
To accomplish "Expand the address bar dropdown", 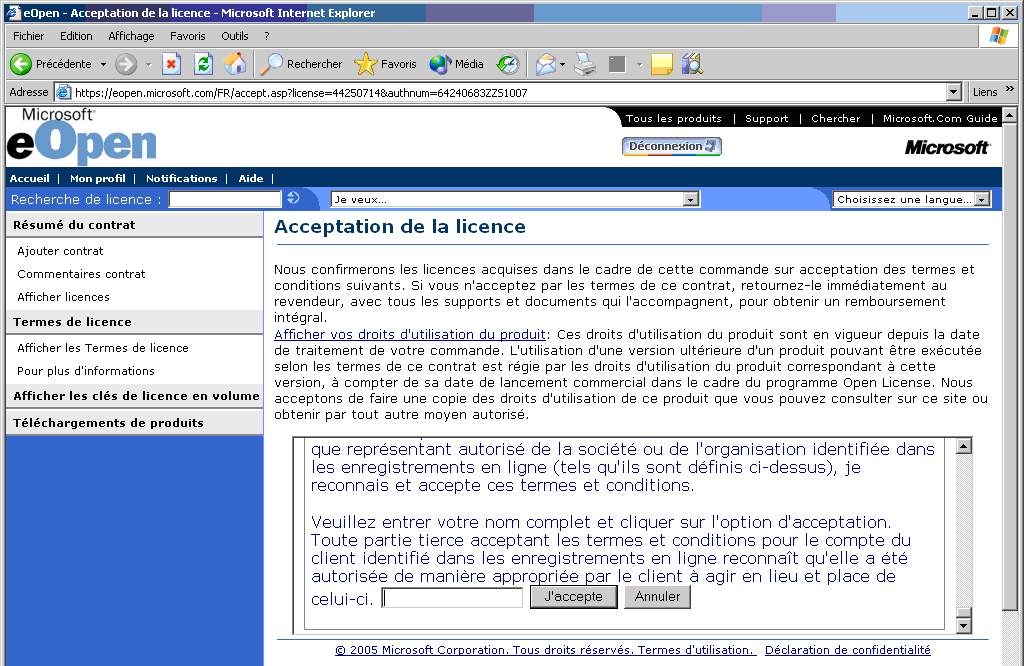I will click(x=953, y=92).
